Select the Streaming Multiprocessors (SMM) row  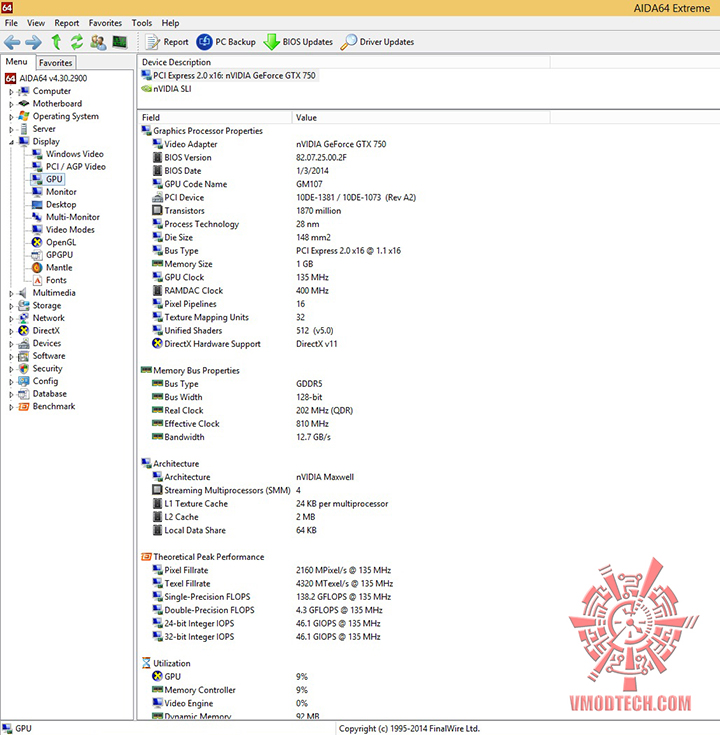pyautogui.click(x=226, y=490)
